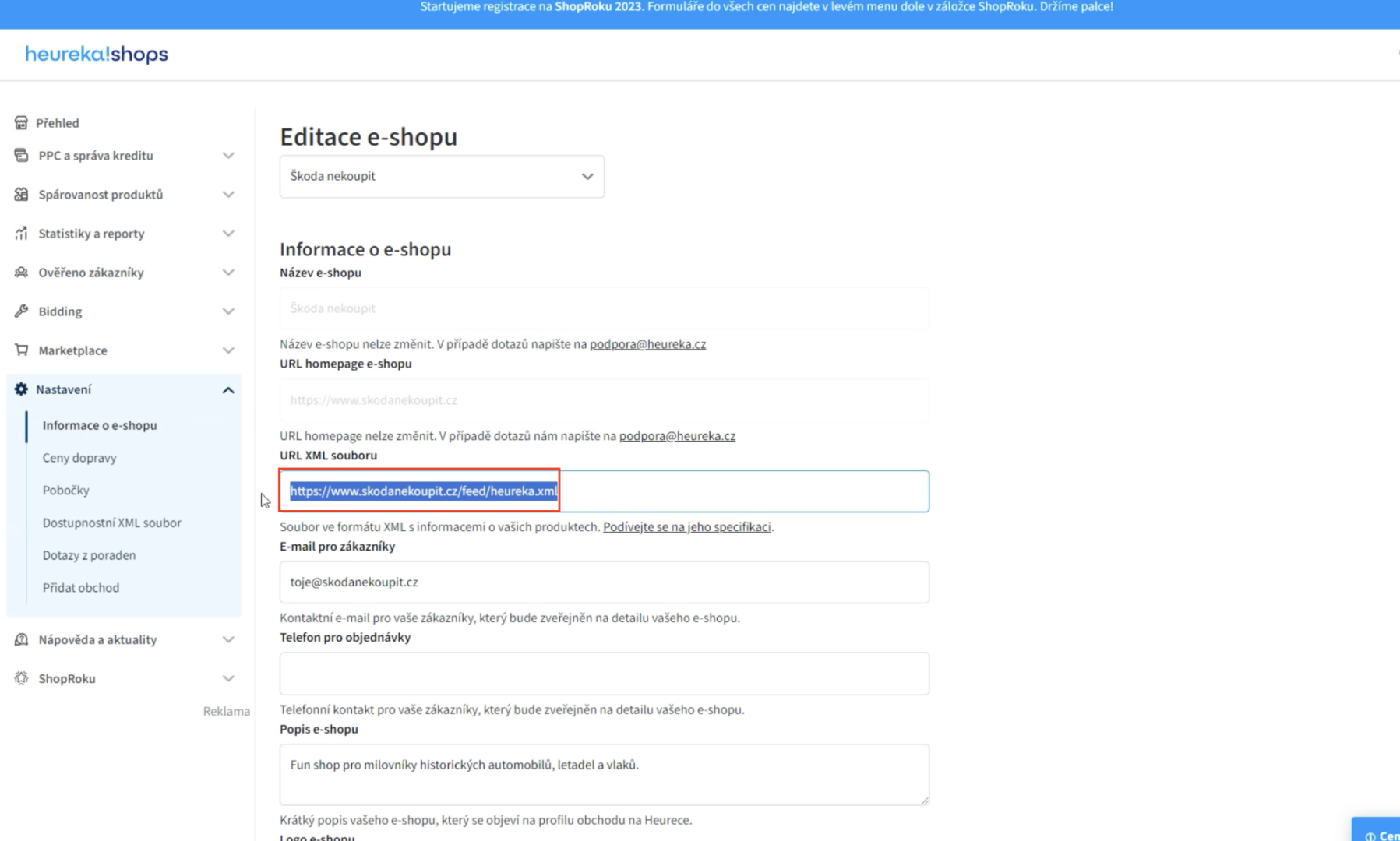
Task: Open the Škoda nekoupit shop dropdown
Action: 442,176
